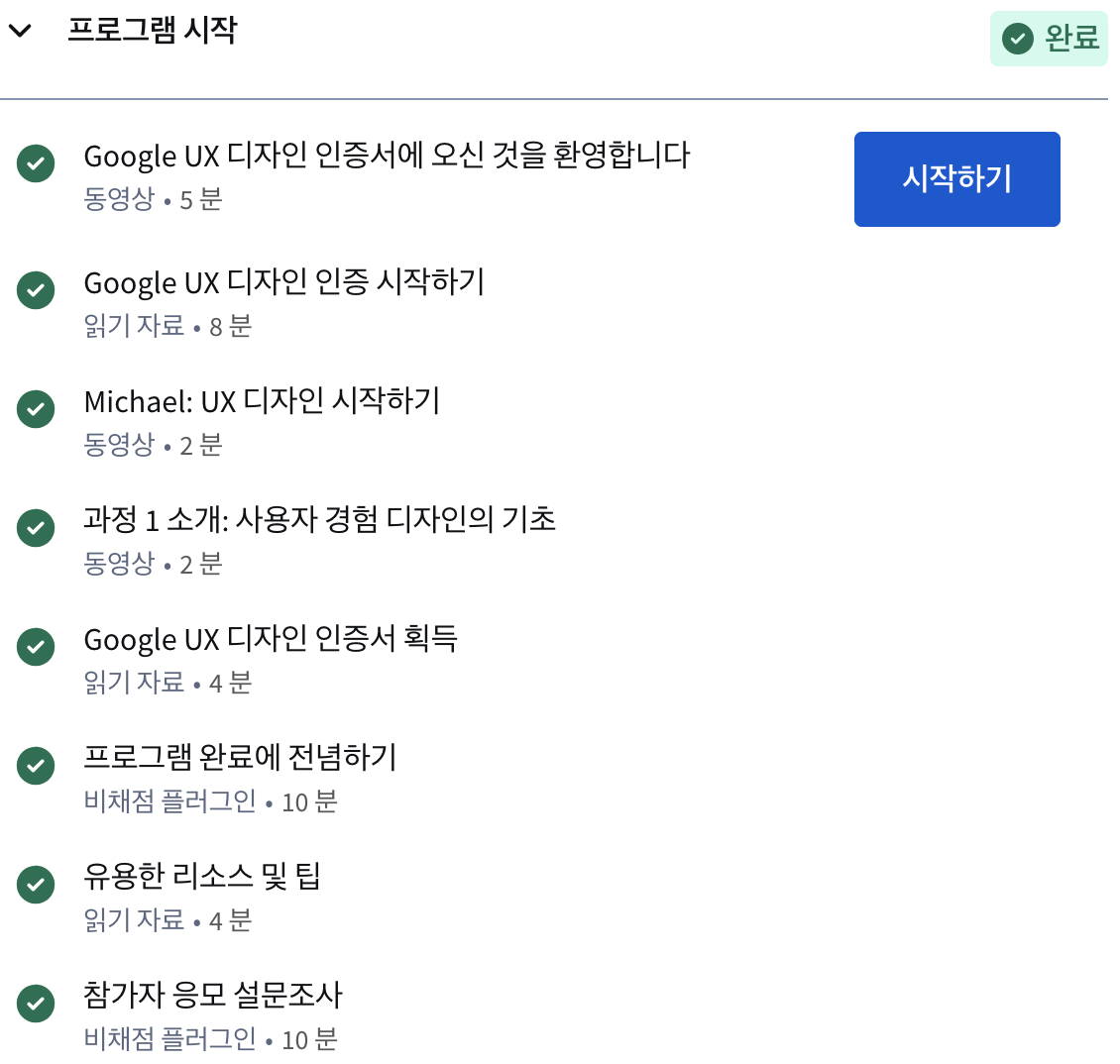This screenshot has width=1120, height=1064.
Task: Select the checkmark beside '프로그램 완료에 전념하기'
Action: pyautogui.click(x=36, y=766)
